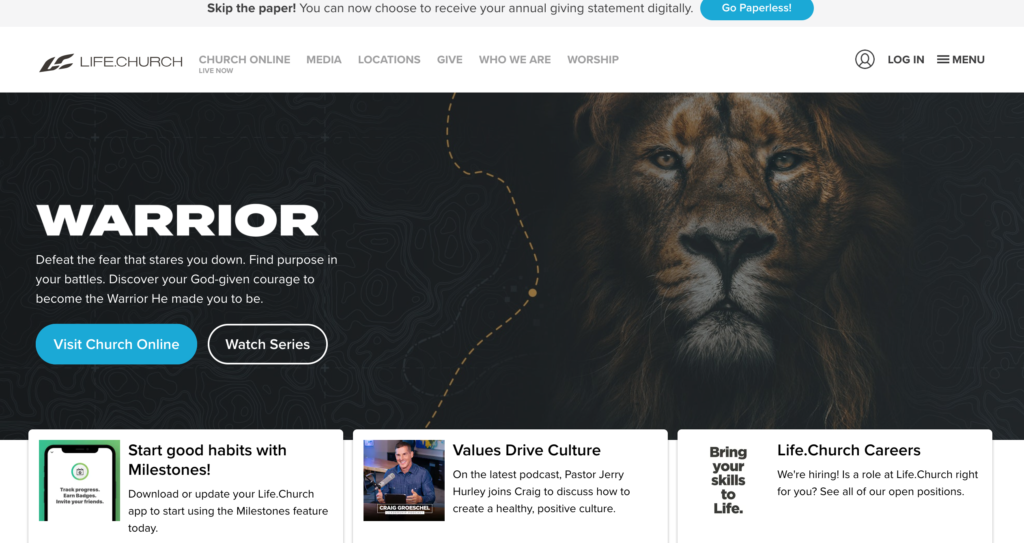The width and height of the screenshot is (1024, 543).
Task: Click the lion hero image
Action: pyautogui.click(x=738, y=261)
